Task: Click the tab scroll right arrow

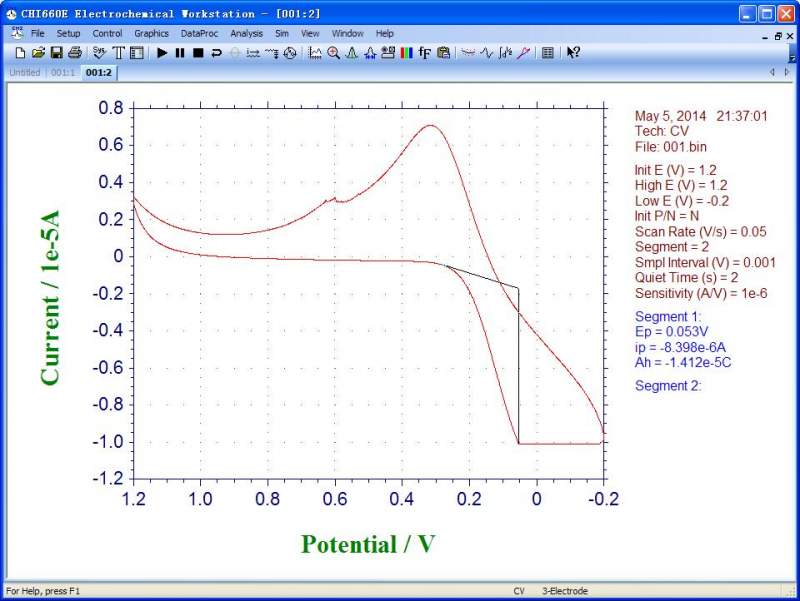Action: pos(787,72)
